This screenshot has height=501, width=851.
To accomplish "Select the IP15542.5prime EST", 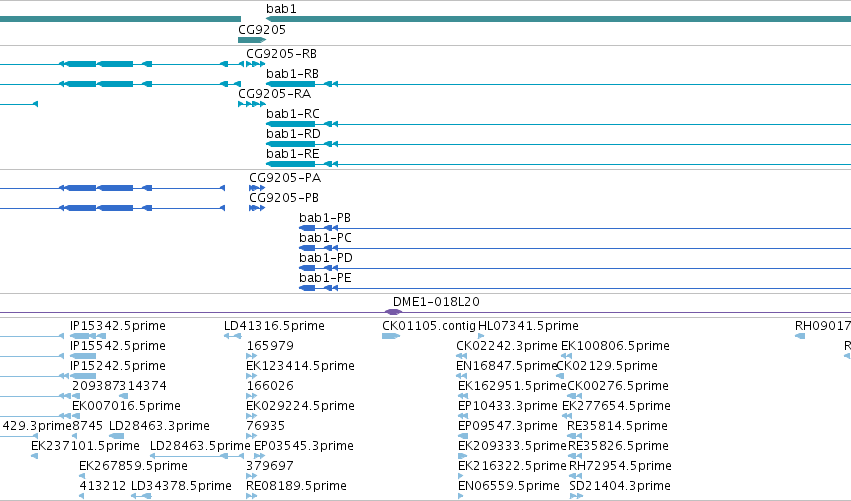I will (118, 346).
